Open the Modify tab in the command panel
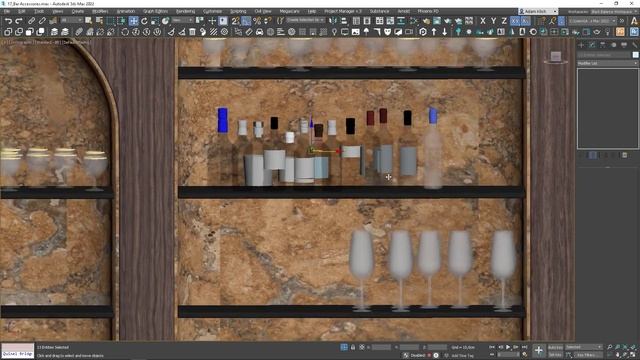 [x=592, y=45]
